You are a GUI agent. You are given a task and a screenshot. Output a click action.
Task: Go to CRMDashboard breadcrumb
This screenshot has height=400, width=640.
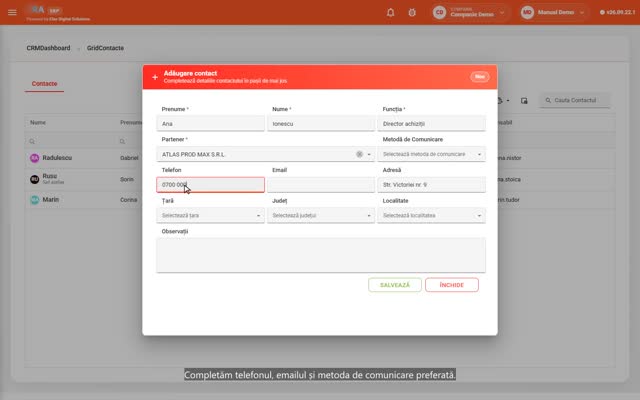tap(48, 48)
